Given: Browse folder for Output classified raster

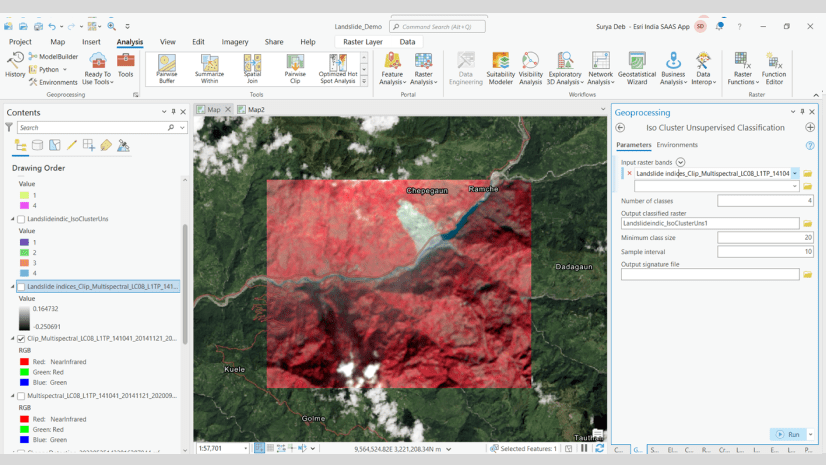Looking at the screenshot, I should pos(808,223).
